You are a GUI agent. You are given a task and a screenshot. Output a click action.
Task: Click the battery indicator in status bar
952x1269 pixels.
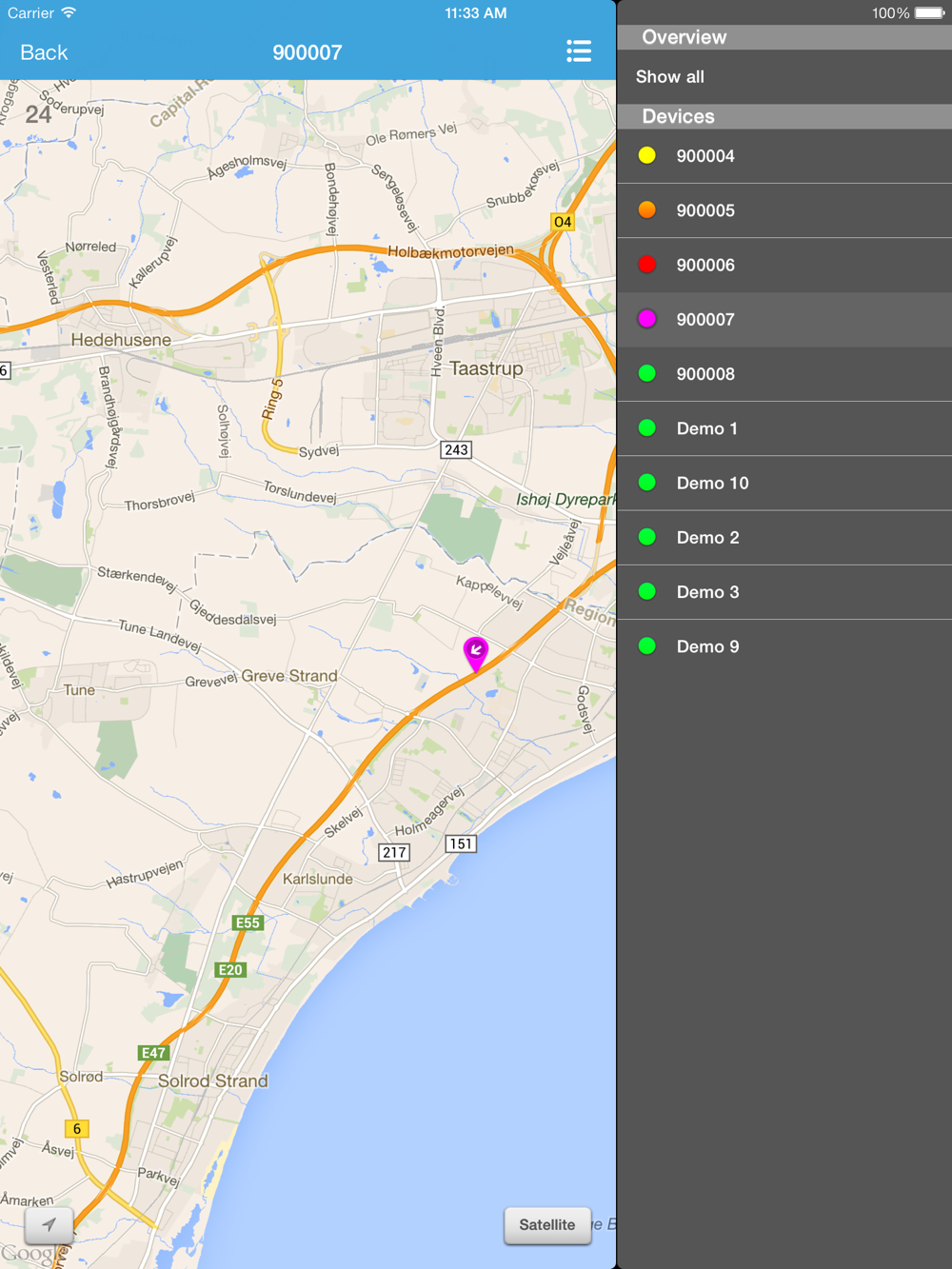(930, 13)
